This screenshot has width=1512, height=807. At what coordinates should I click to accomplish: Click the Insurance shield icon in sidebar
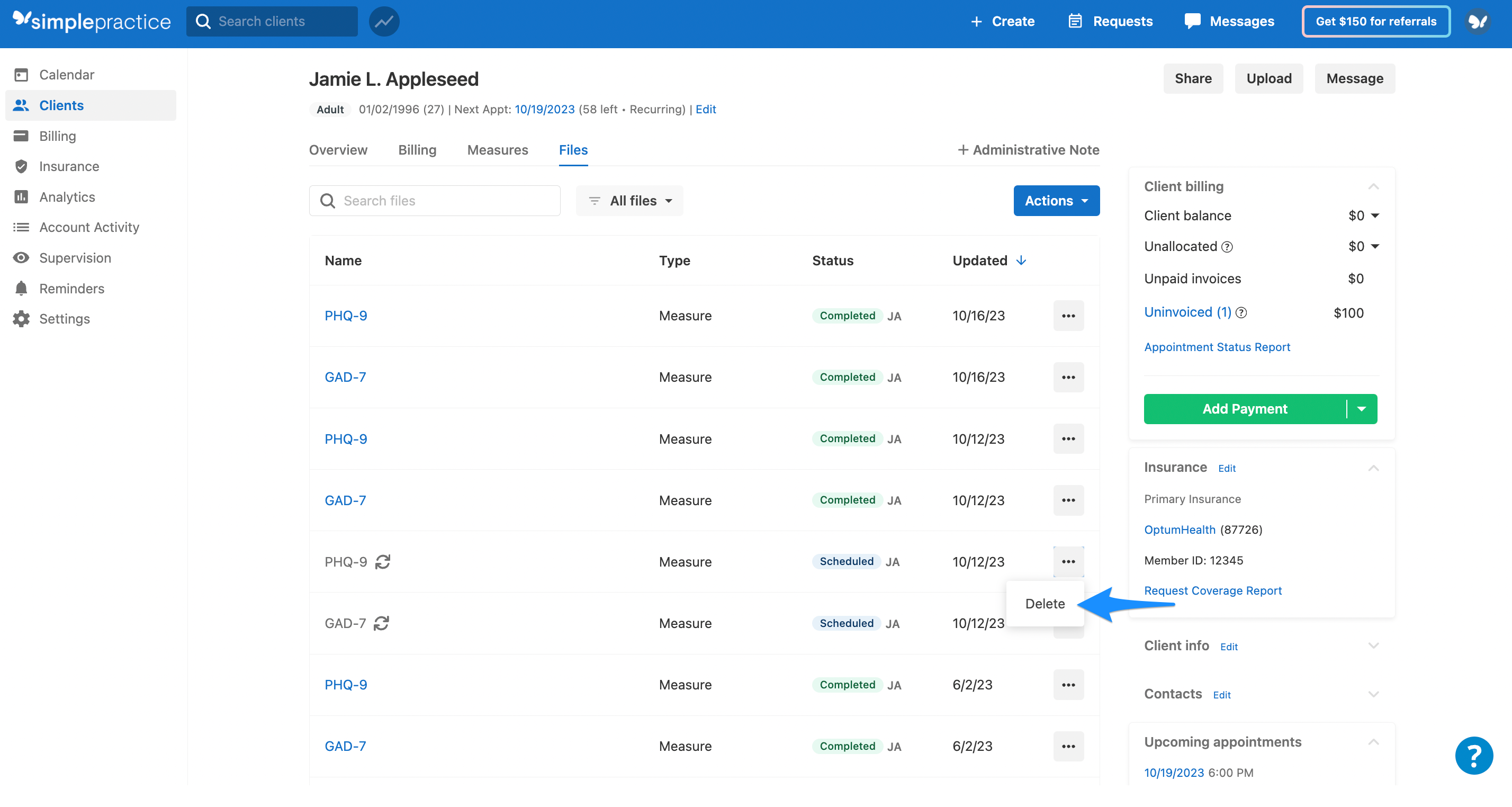click(x=21, y=166)
